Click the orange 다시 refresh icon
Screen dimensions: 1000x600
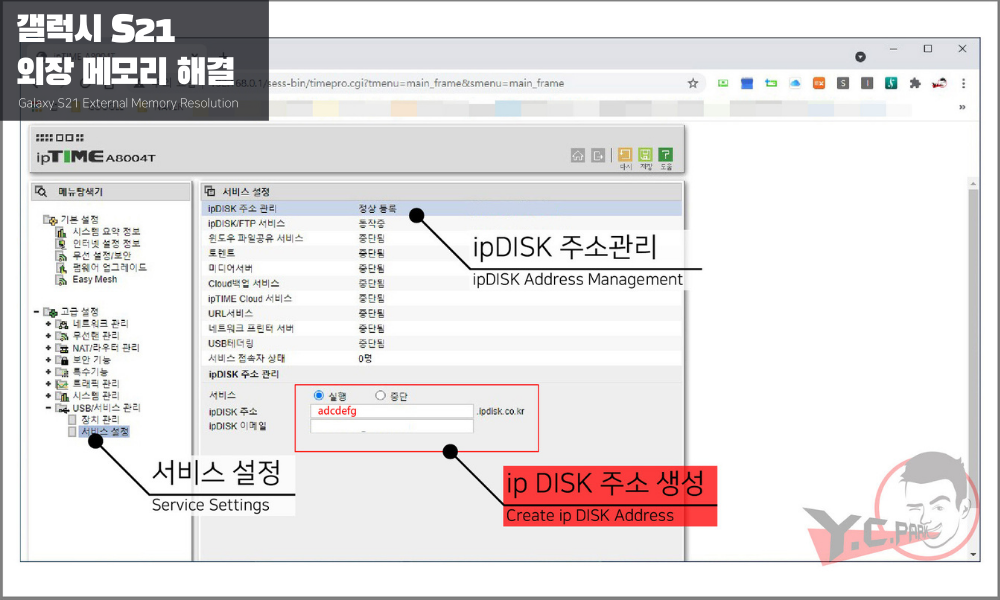tap(625, 155)
